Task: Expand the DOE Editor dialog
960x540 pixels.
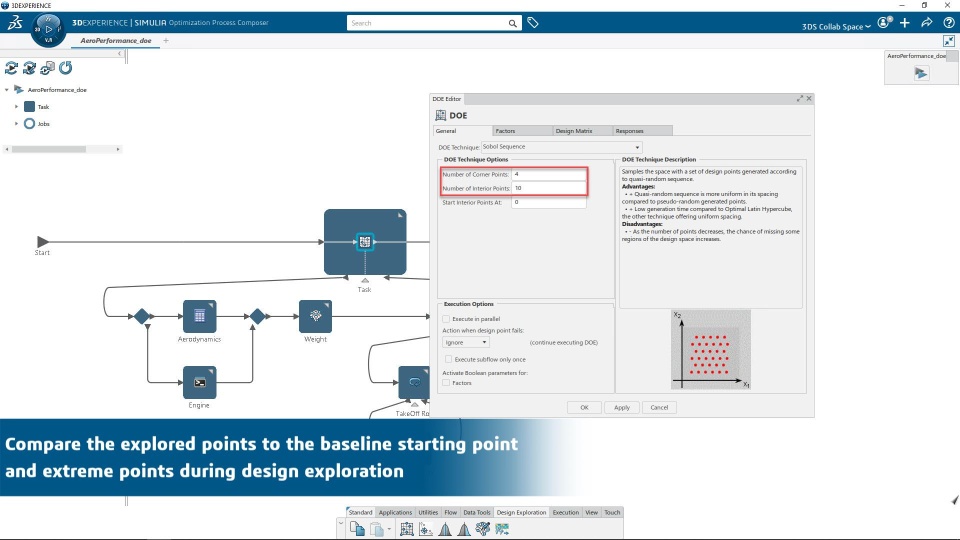Action: pos(800,99)
